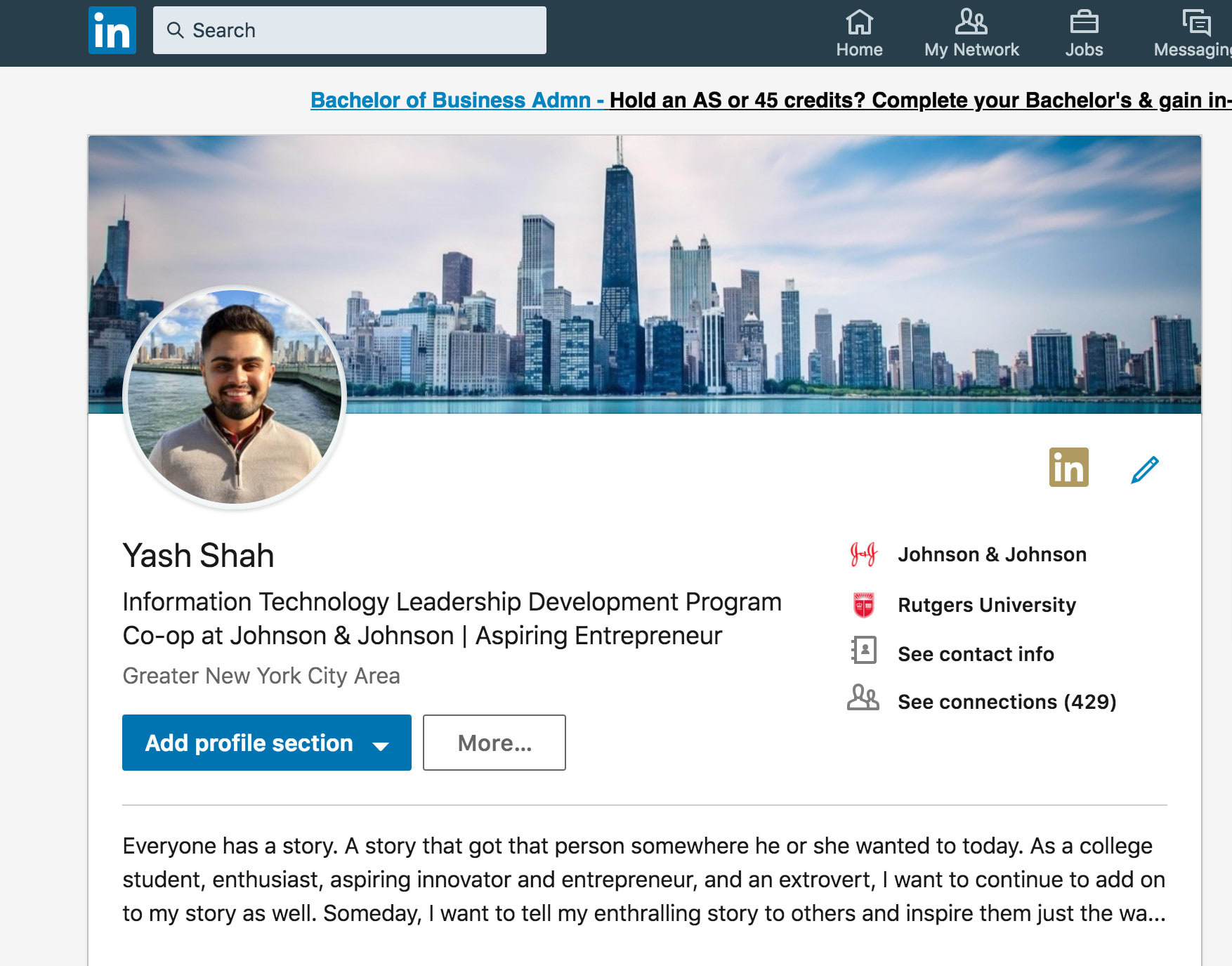This screenshot has width=1232, height=966.
Task: Open the Messaging icon
Action: 1196,22
